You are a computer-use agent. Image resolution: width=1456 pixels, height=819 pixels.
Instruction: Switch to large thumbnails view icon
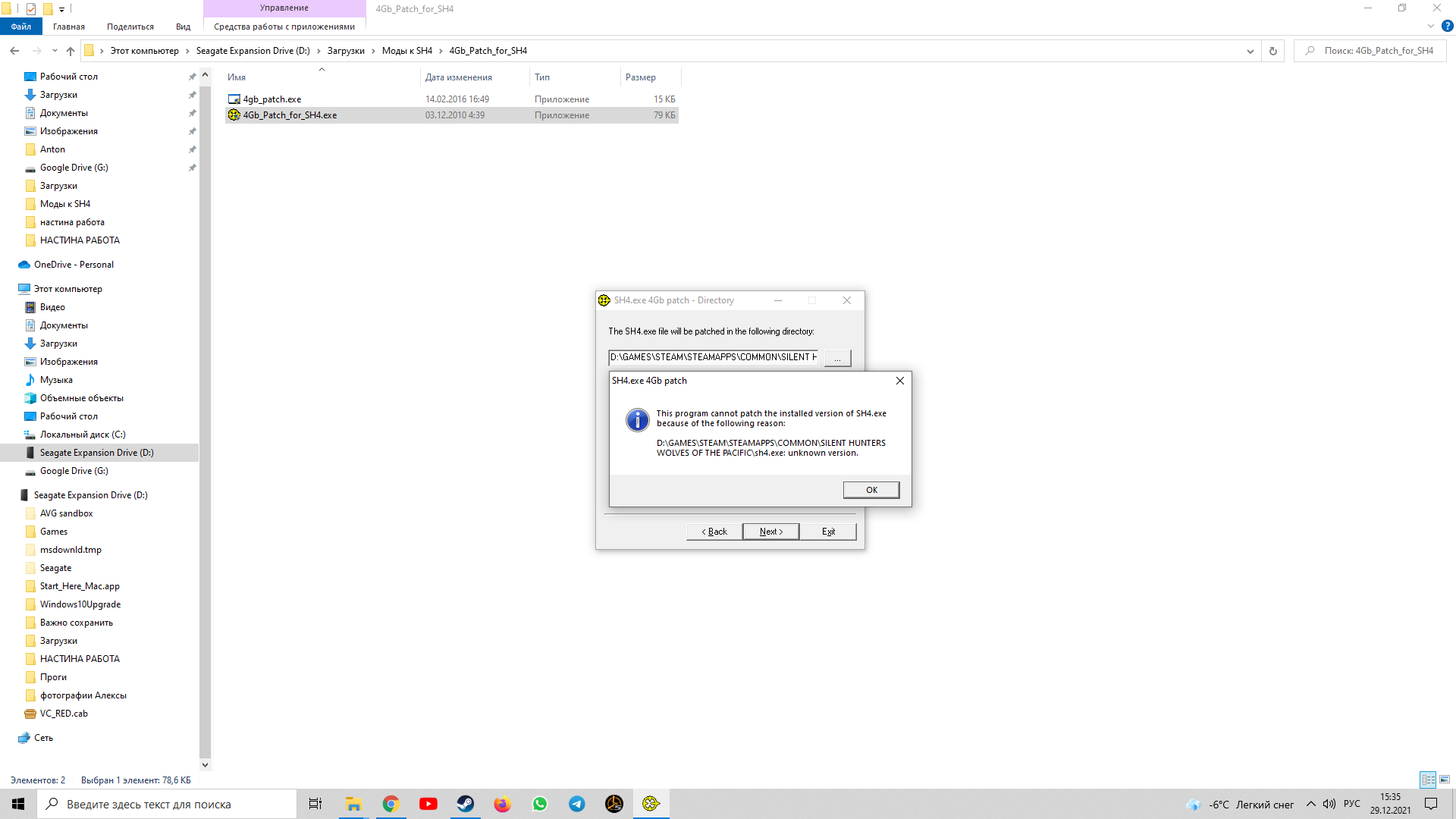coord(1445,780)
